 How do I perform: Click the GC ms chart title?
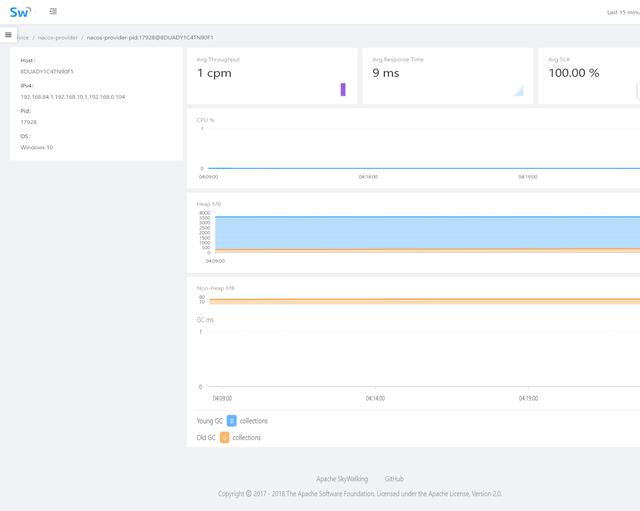pyautogui.click(x=205, y=320)
